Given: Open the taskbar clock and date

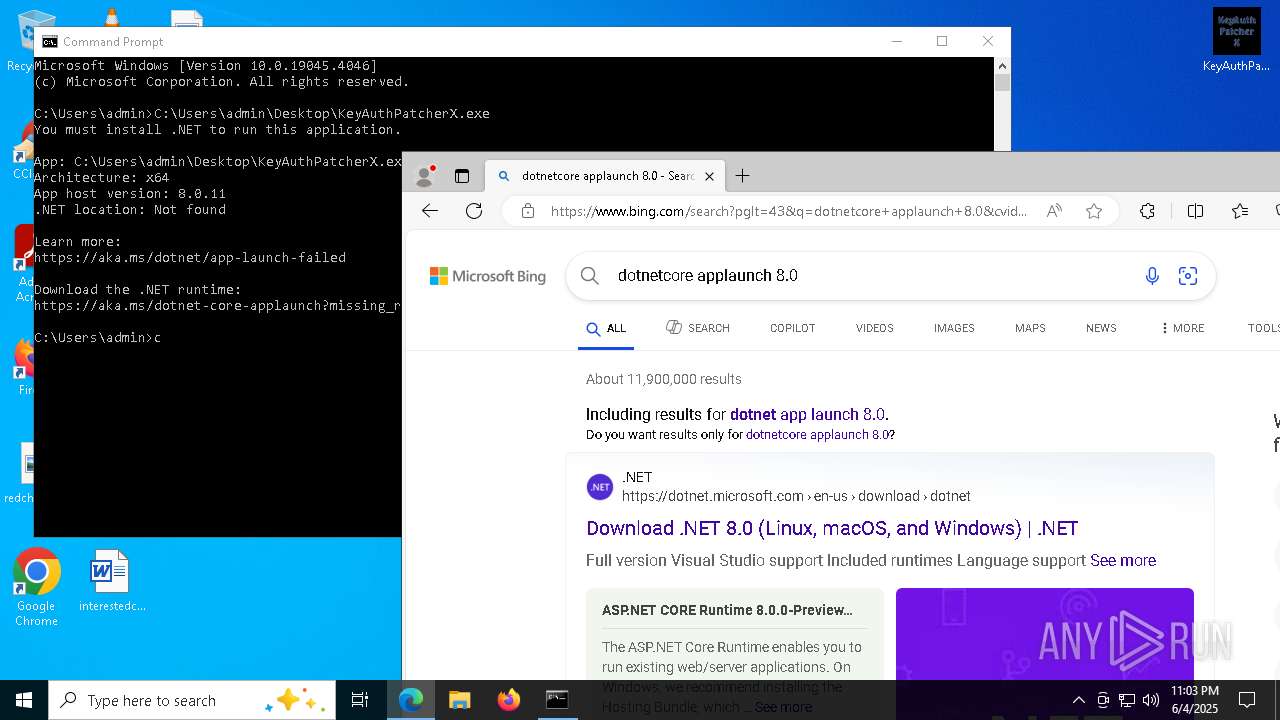Looking at the screenshot, I should (x=1195, y=700).
